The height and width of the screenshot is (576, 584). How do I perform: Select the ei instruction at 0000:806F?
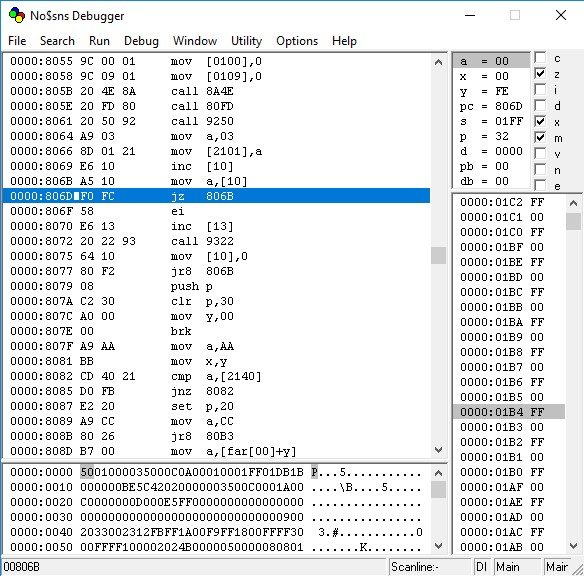pos(216,211)
